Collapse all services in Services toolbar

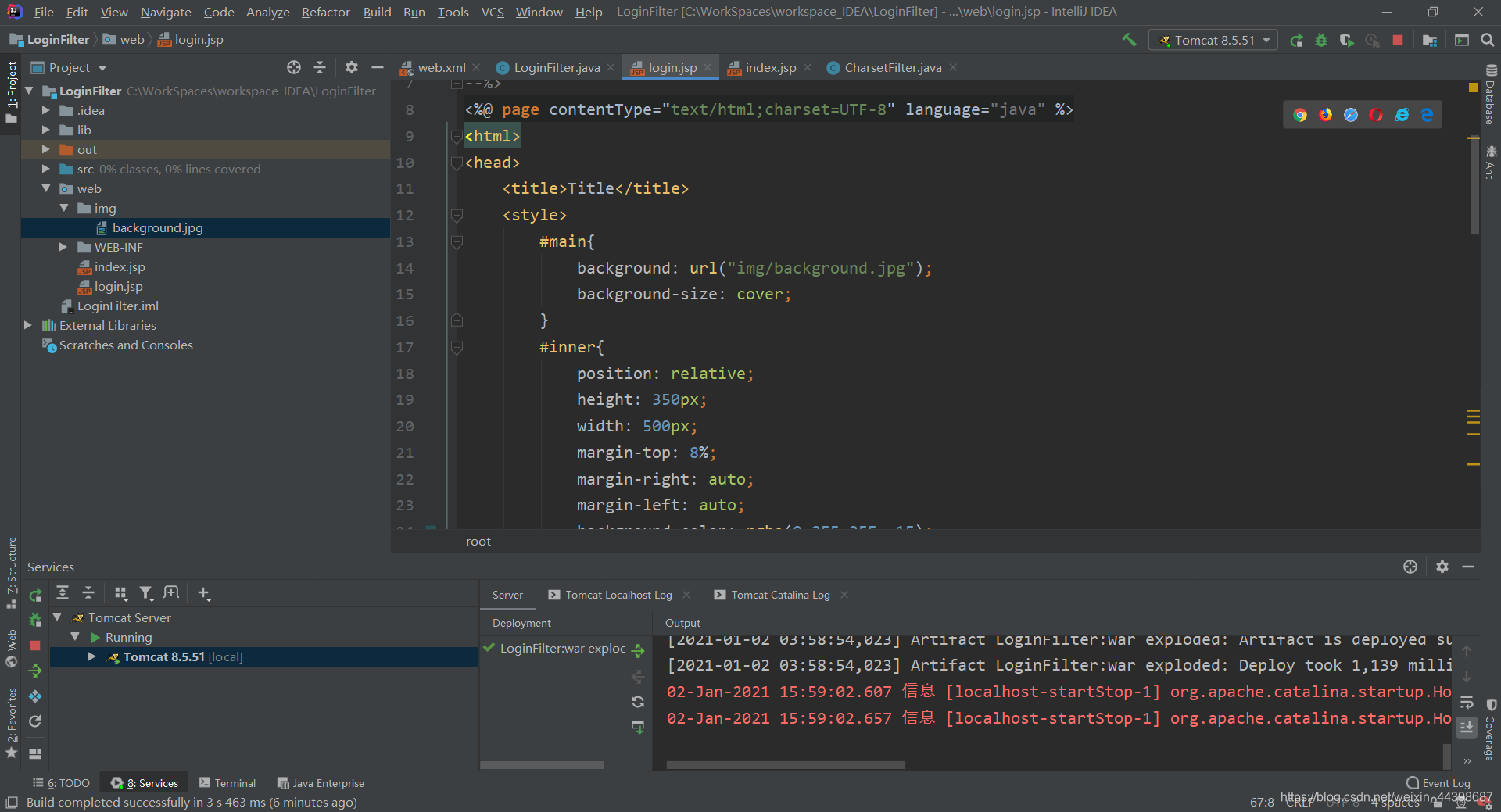pos(88,593)
